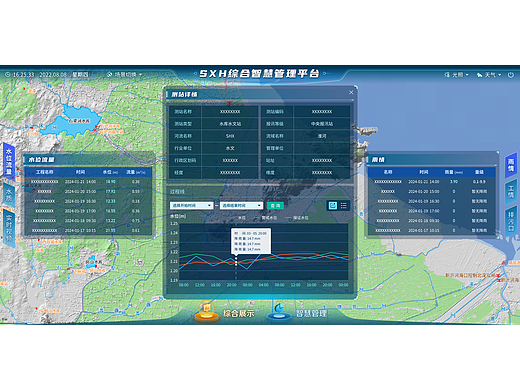Click the 水库水文站 station type value
Screen dimensions: 520x390
230,124
